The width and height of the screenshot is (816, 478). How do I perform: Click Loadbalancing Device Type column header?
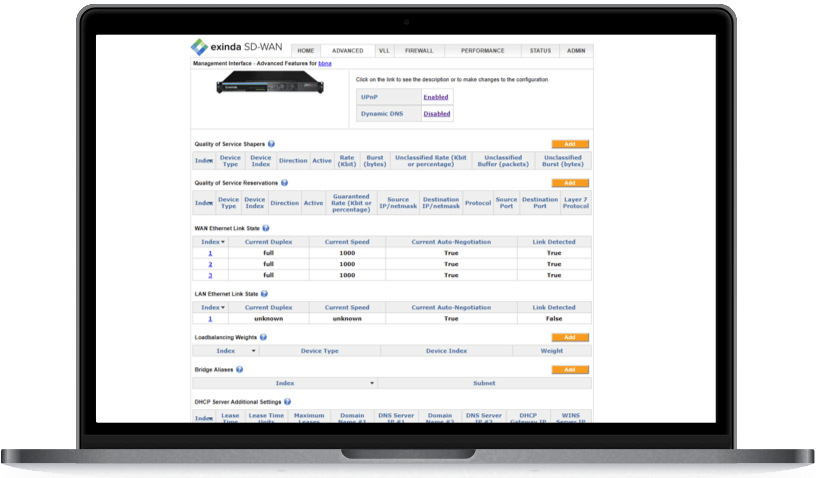click(320, 351)
